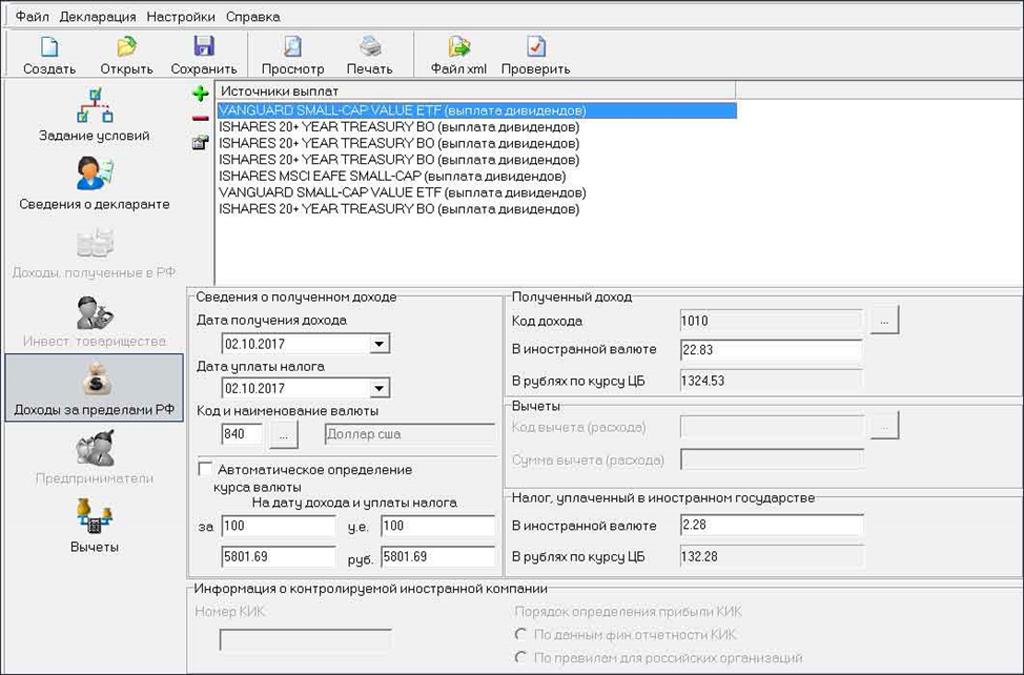Click the Источники выплат column header

coord(477,91)
